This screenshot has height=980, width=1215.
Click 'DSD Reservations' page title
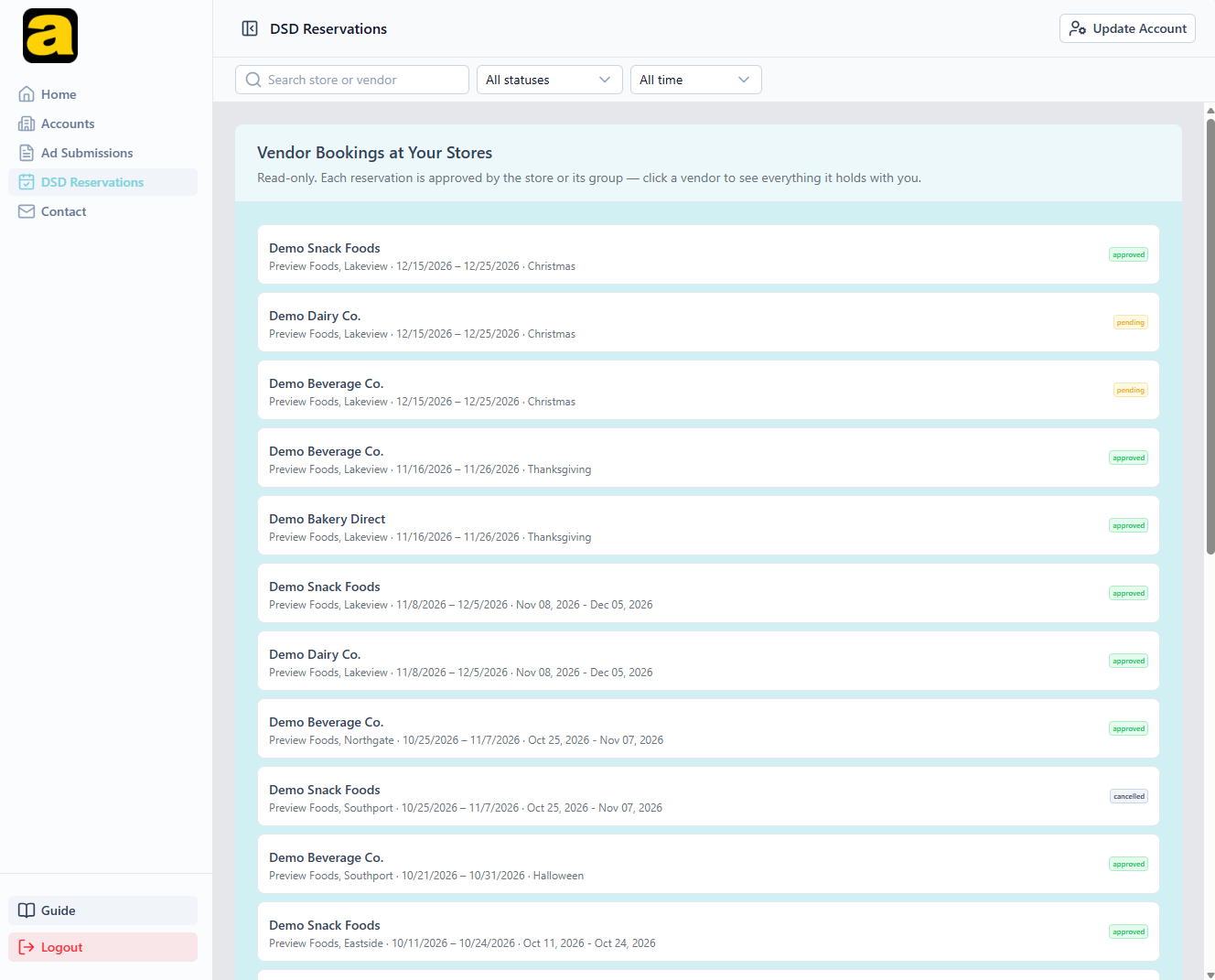tap(328, 28)
